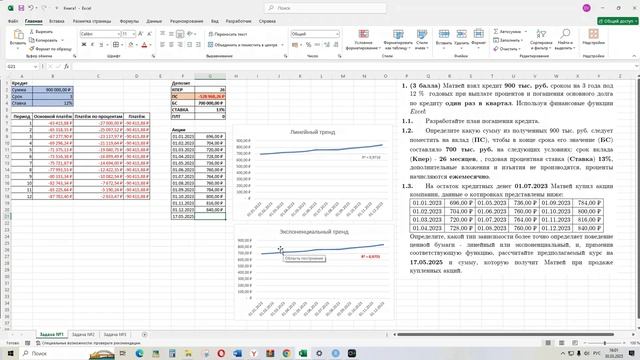Open Opera browser from the taskbar
Screen dimensions: 640x360
click(221, 353)
